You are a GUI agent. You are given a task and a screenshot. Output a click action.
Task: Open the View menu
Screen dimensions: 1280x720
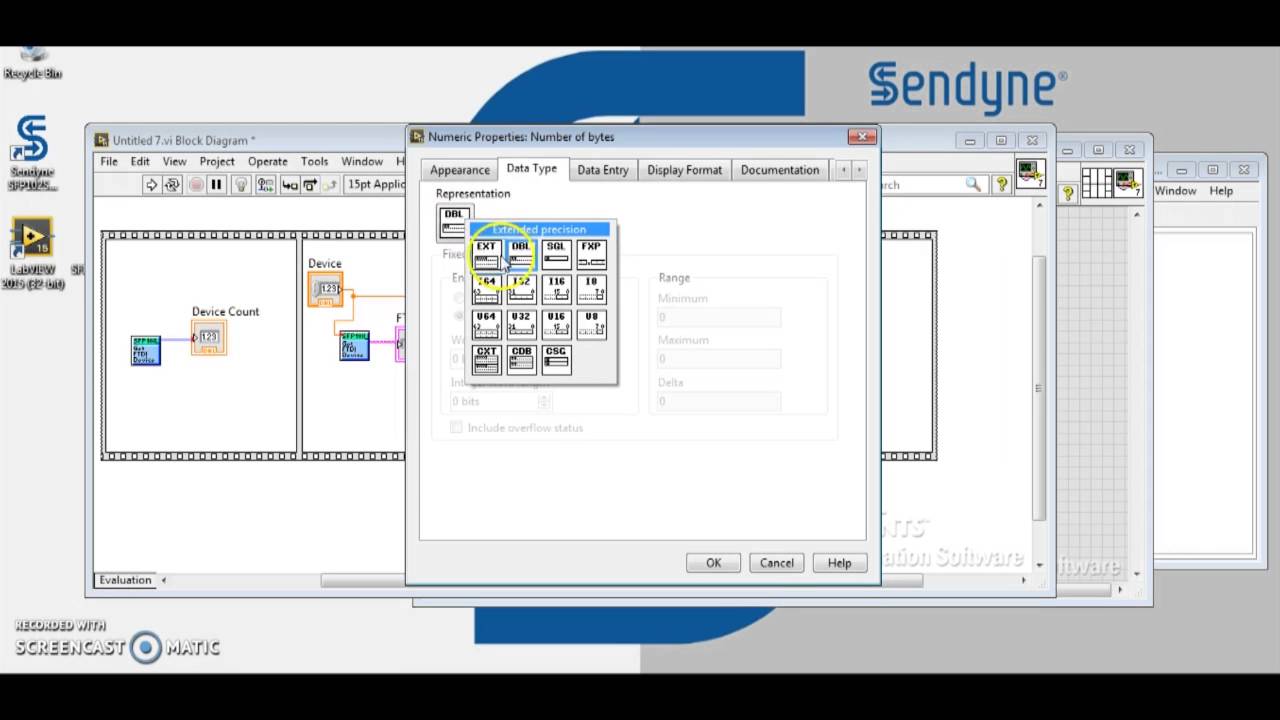click(x=175, y=161)
